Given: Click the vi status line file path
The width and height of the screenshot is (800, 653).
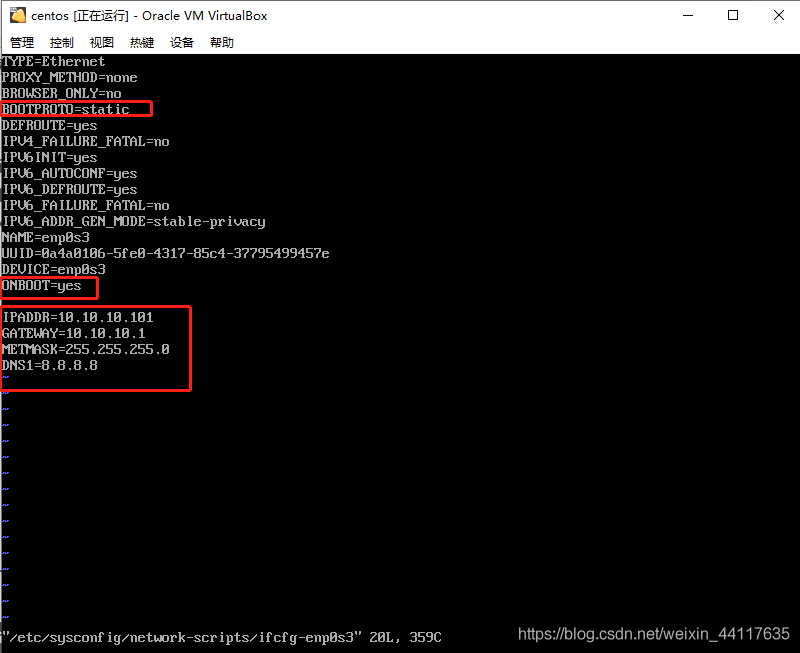Looking at the screenshot, I should (x=182, y=637).
